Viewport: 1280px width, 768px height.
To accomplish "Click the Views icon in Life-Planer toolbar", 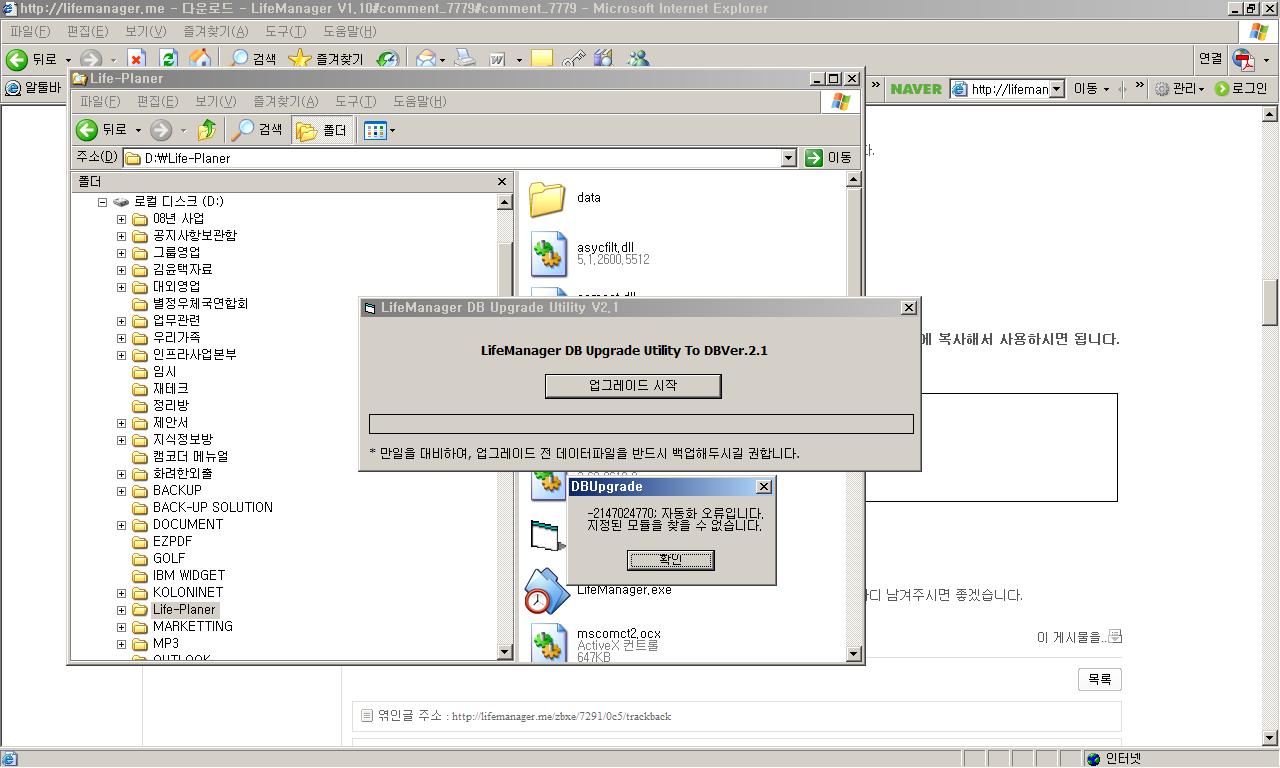I will coord(375,130).
